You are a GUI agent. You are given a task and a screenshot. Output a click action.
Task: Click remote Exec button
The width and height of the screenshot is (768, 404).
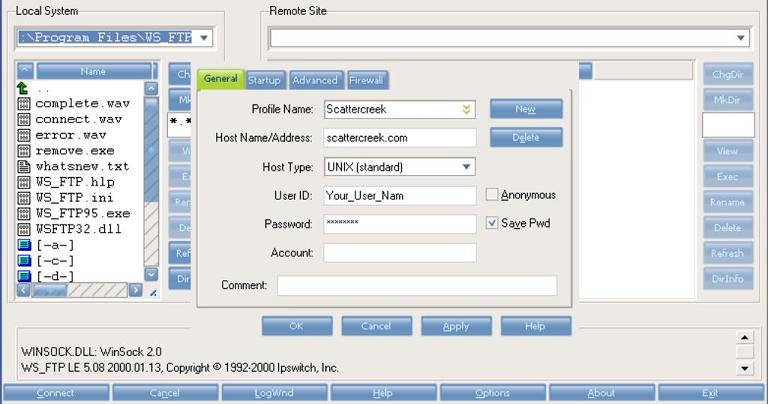click(728, 177)
